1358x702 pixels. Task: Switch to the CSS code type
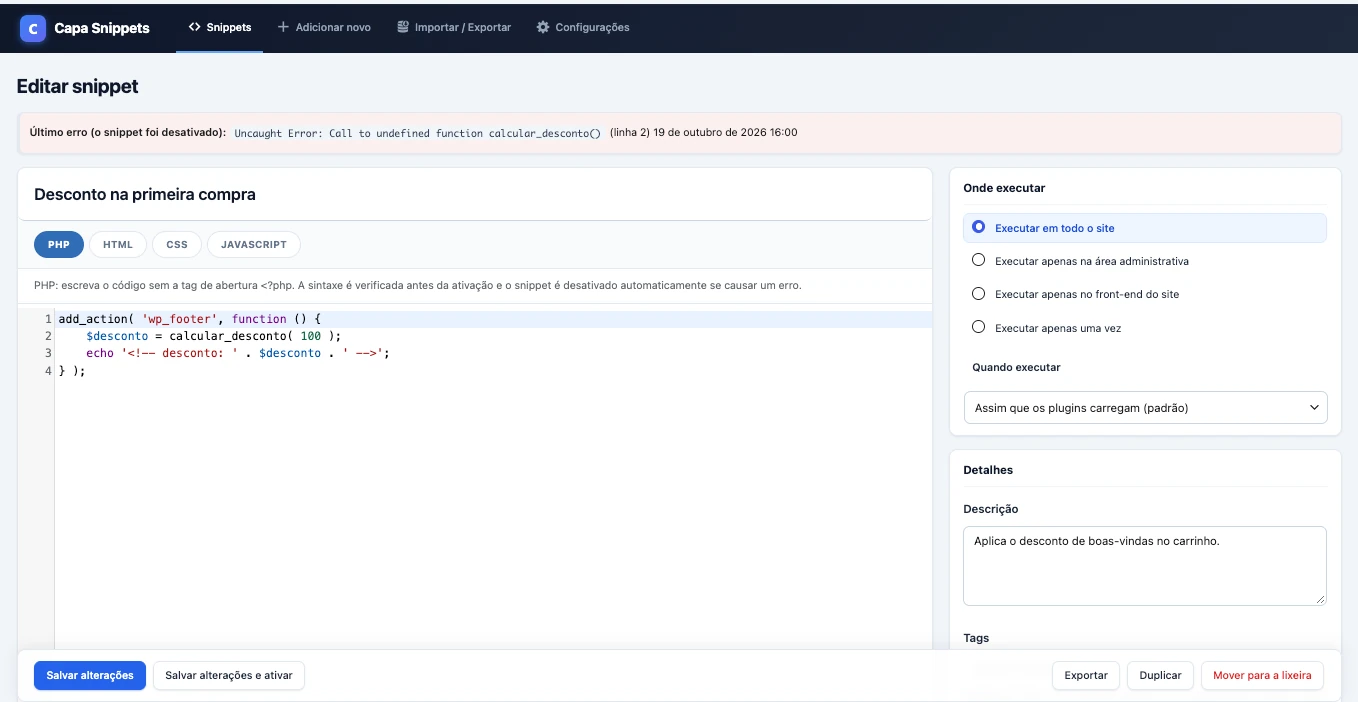pos(177,245)
